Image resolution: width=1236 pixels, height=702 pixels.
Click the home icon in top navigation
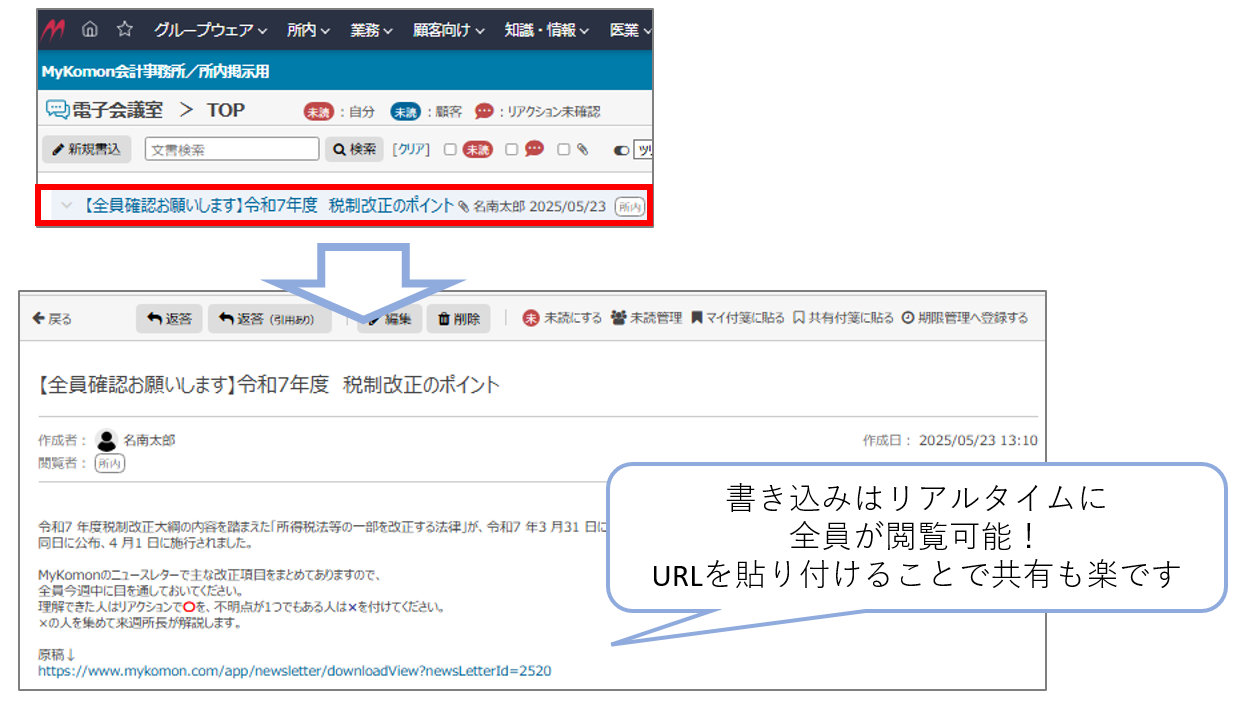click(x=90, y=30)
